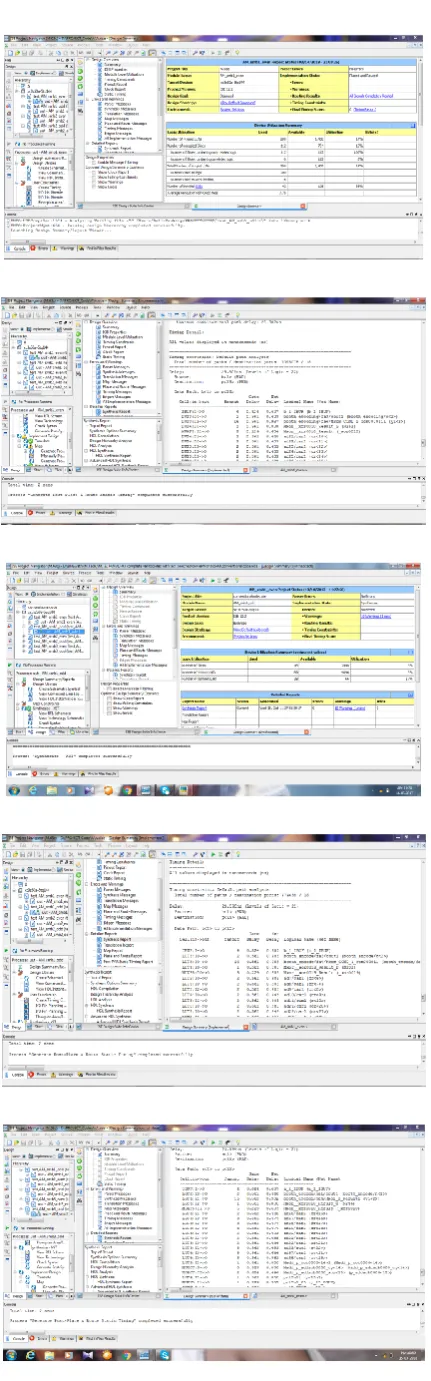
Task: Open Errors tab in Detailed Reports screenshot
Action: coord(42,772)
